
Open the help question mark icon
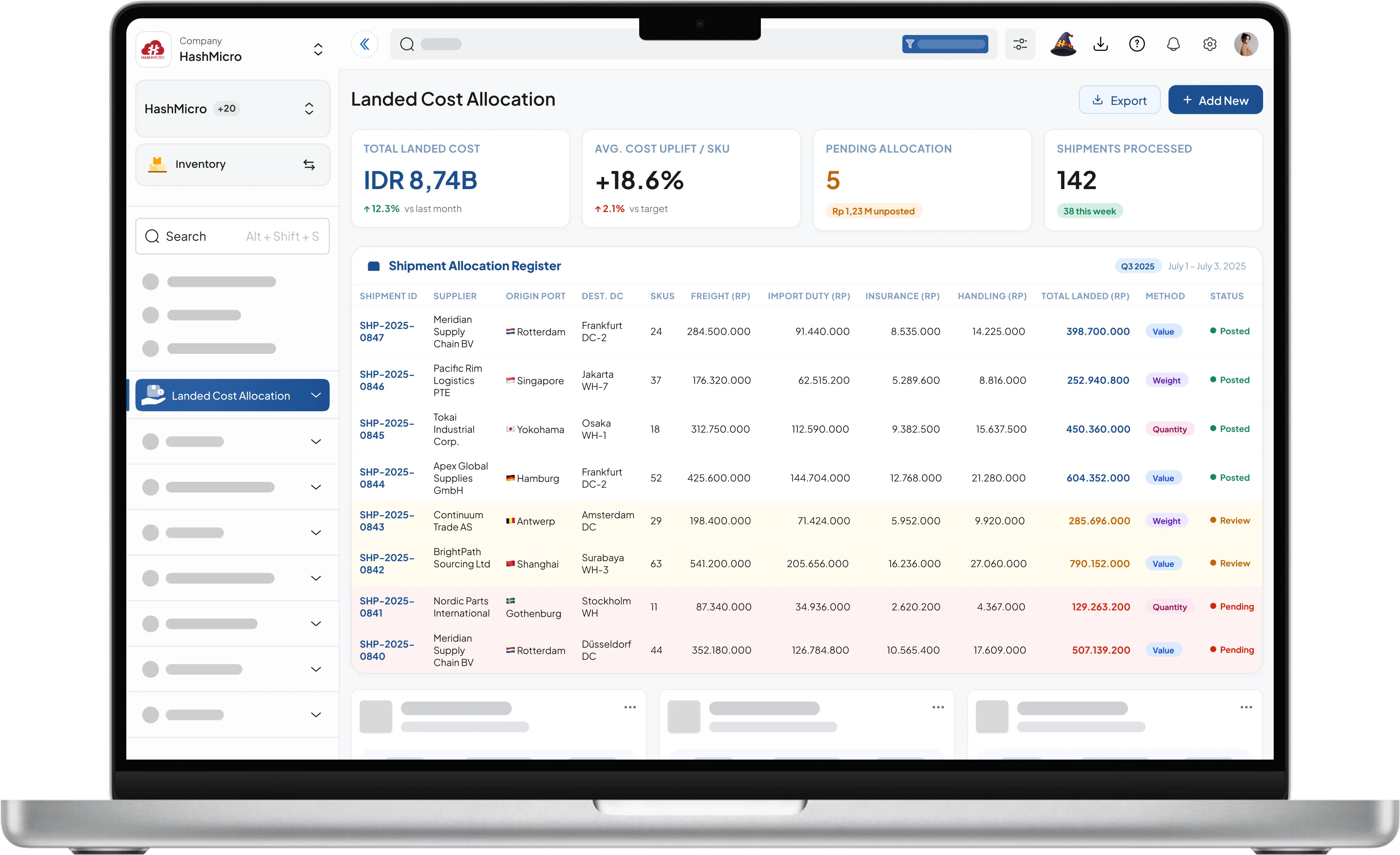tap(1137, 44)
